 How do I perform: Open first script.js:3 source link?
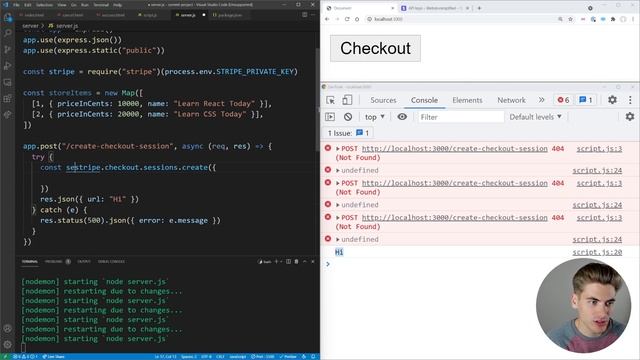pos(599,149)
